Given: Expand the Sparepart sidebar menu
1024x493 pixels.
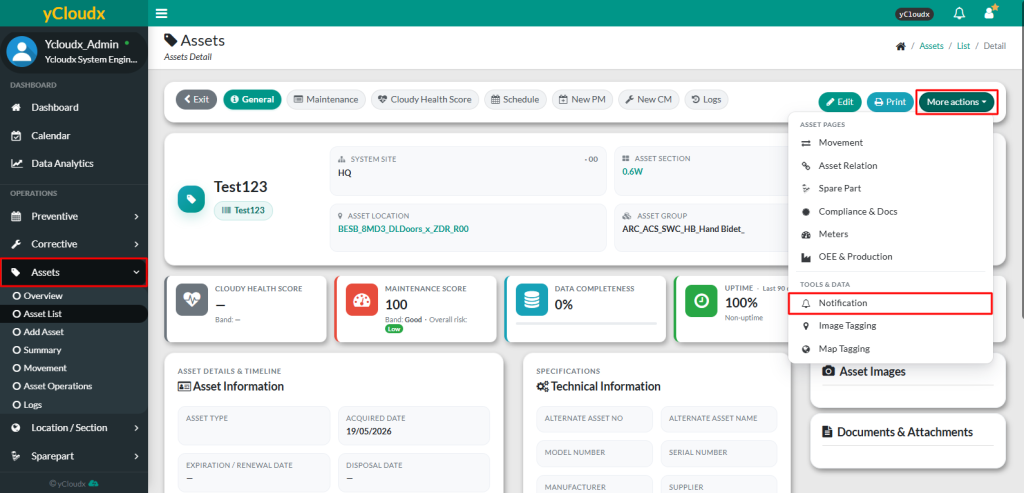Looking at the screenshot, I should click(74, 456).
